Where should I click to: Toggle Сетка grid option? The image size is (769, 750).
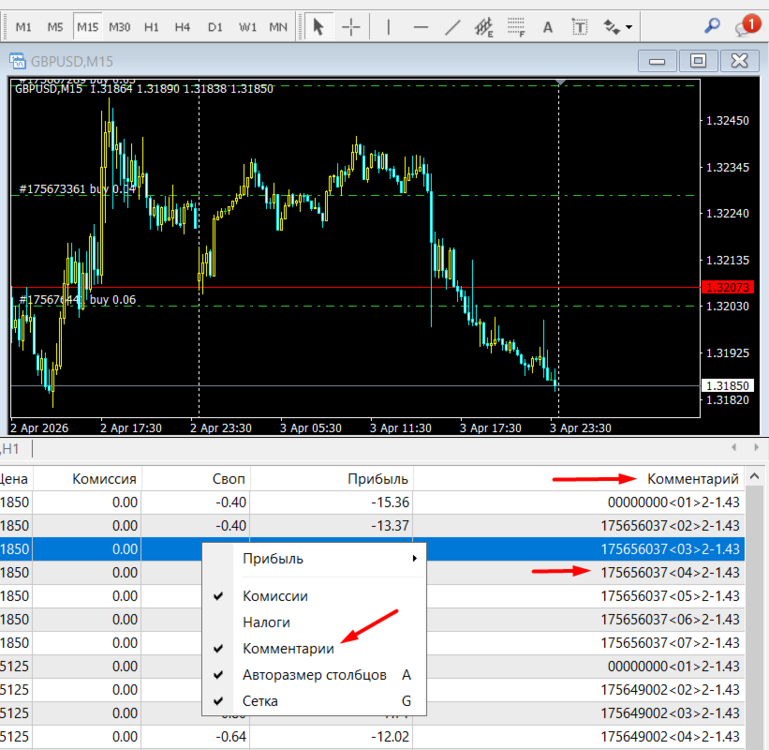(x=314, y=701)
